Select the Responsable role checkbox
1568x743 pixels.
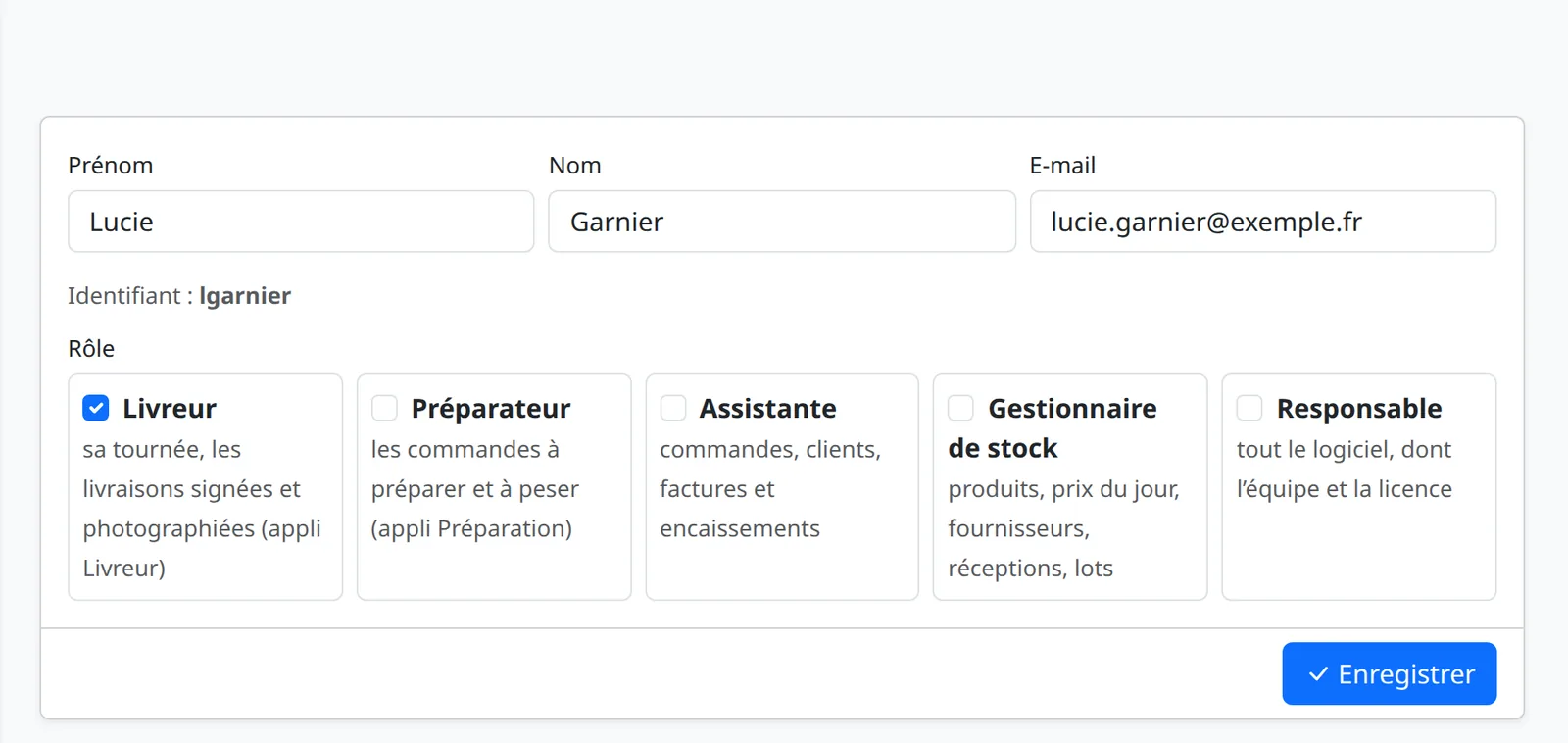click(1249, 408)
